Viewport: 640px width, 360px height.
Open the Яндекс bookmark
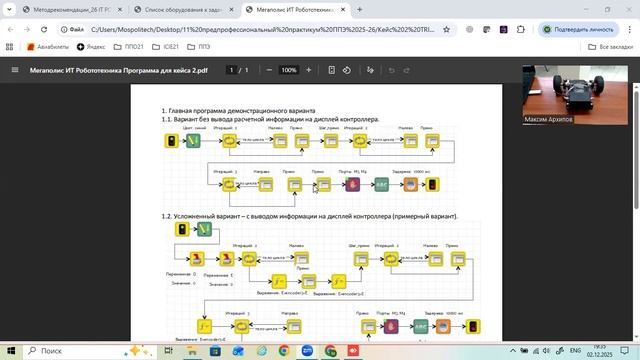(91, 47)
